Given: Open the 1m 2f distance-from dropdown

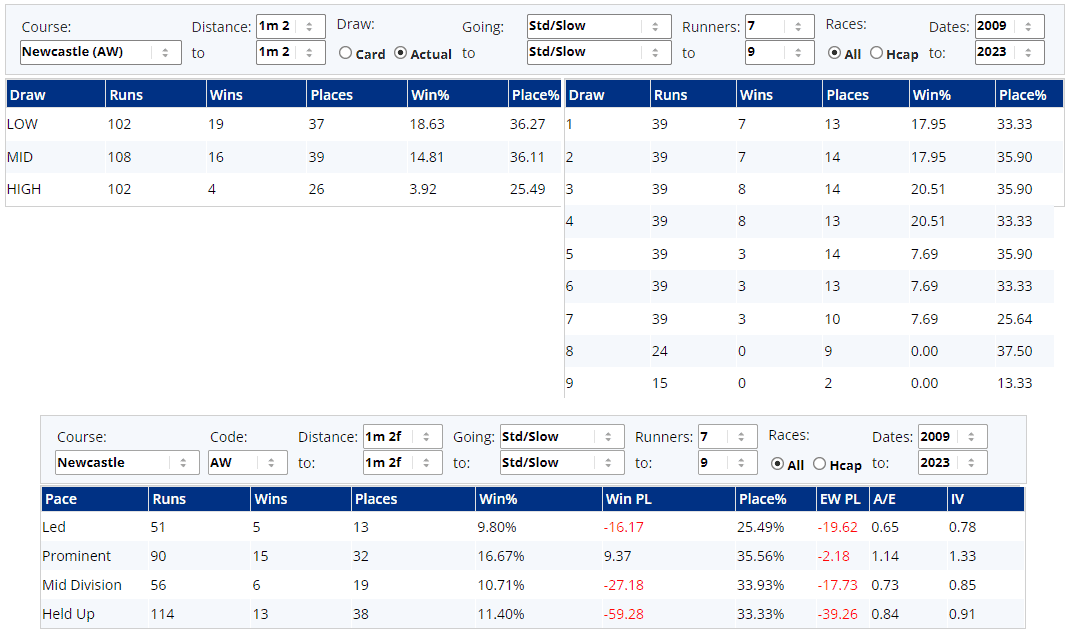Looking at the screenshot, I should pos(402,437).
